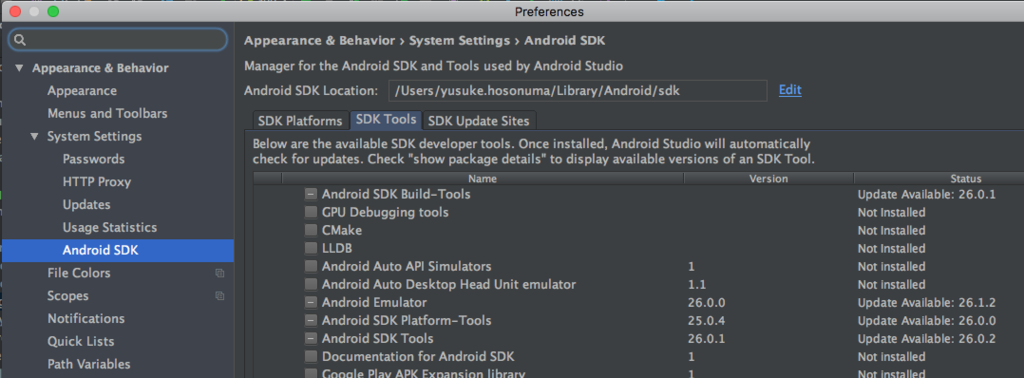This screenshot has height=378, width=1024.
Task: Click the search magnifier icon
Action: (x=20, y=40)
